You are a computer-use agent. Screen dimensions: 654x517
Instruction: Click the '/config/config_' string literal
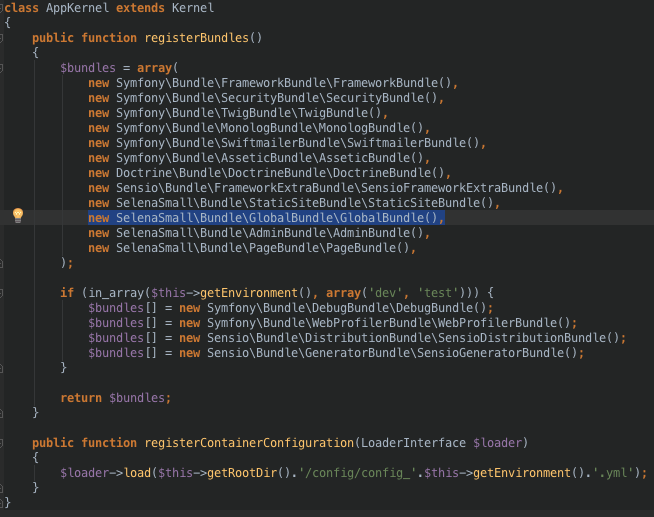(x=357, y=473)
